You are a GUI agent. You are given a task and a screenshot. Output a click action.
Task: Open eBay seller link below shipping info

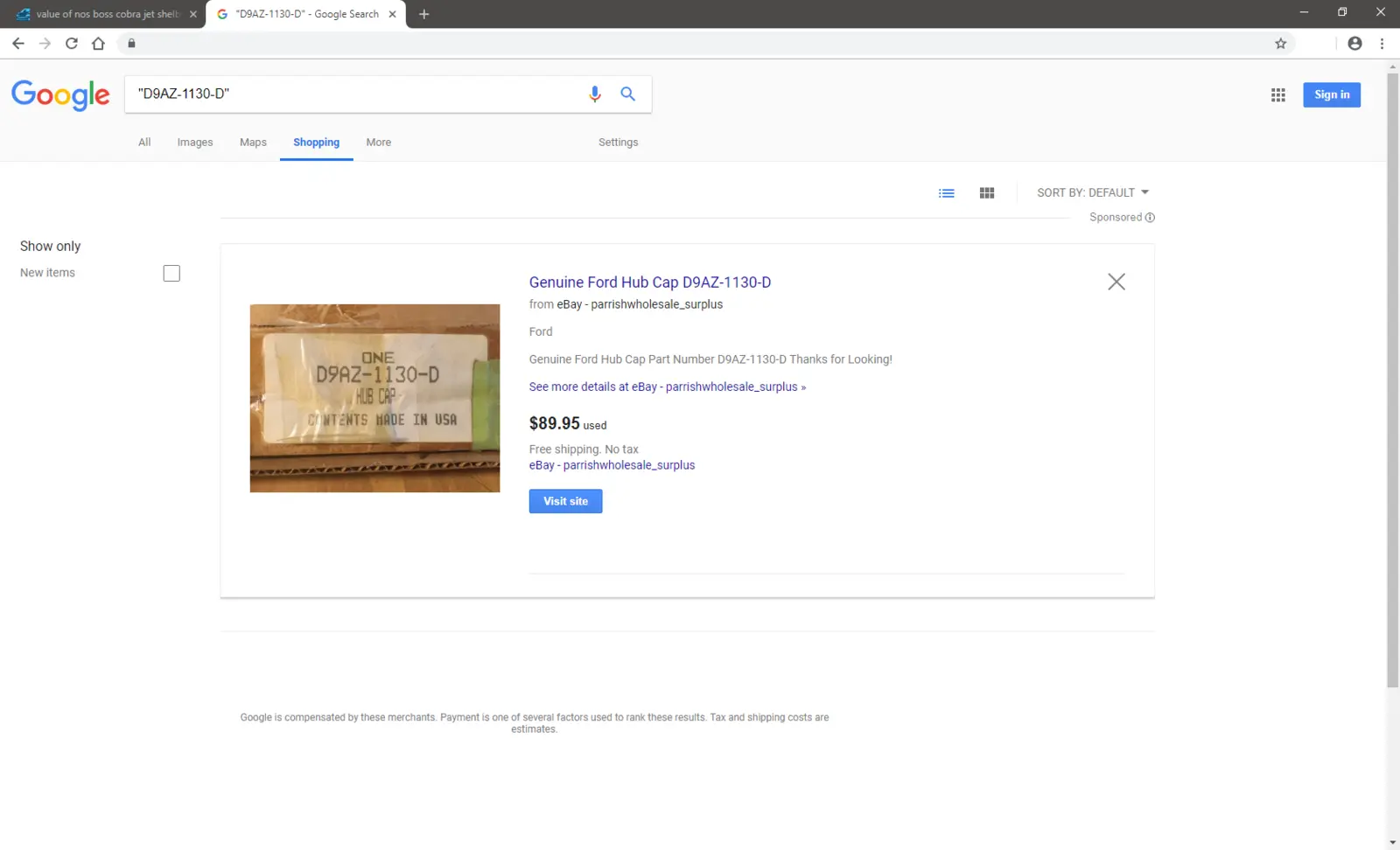click(x=612, y=465)
